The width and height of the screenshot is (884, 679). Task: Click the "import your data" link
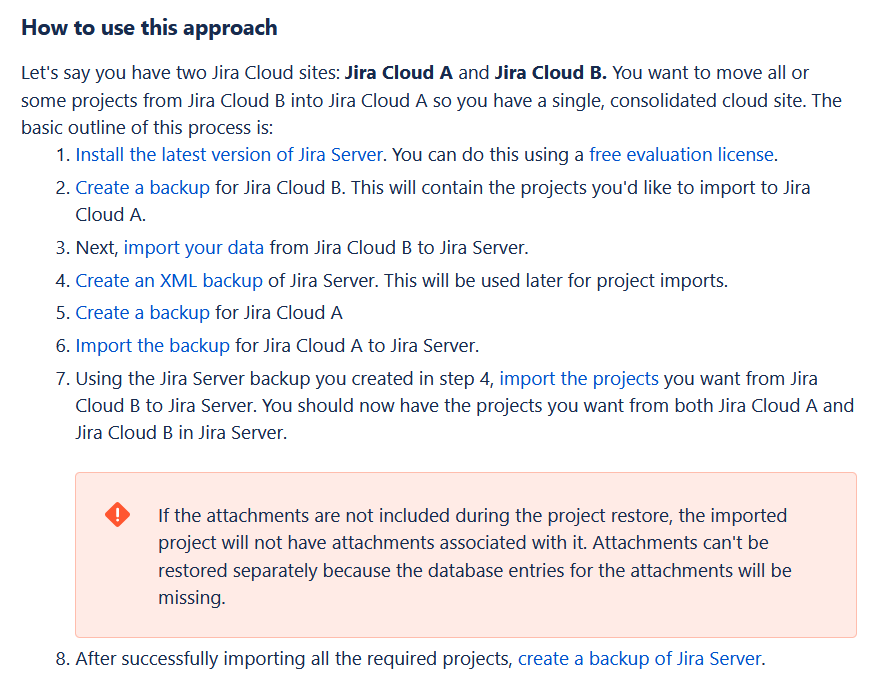pyautogui.click(x=194, y=247)
